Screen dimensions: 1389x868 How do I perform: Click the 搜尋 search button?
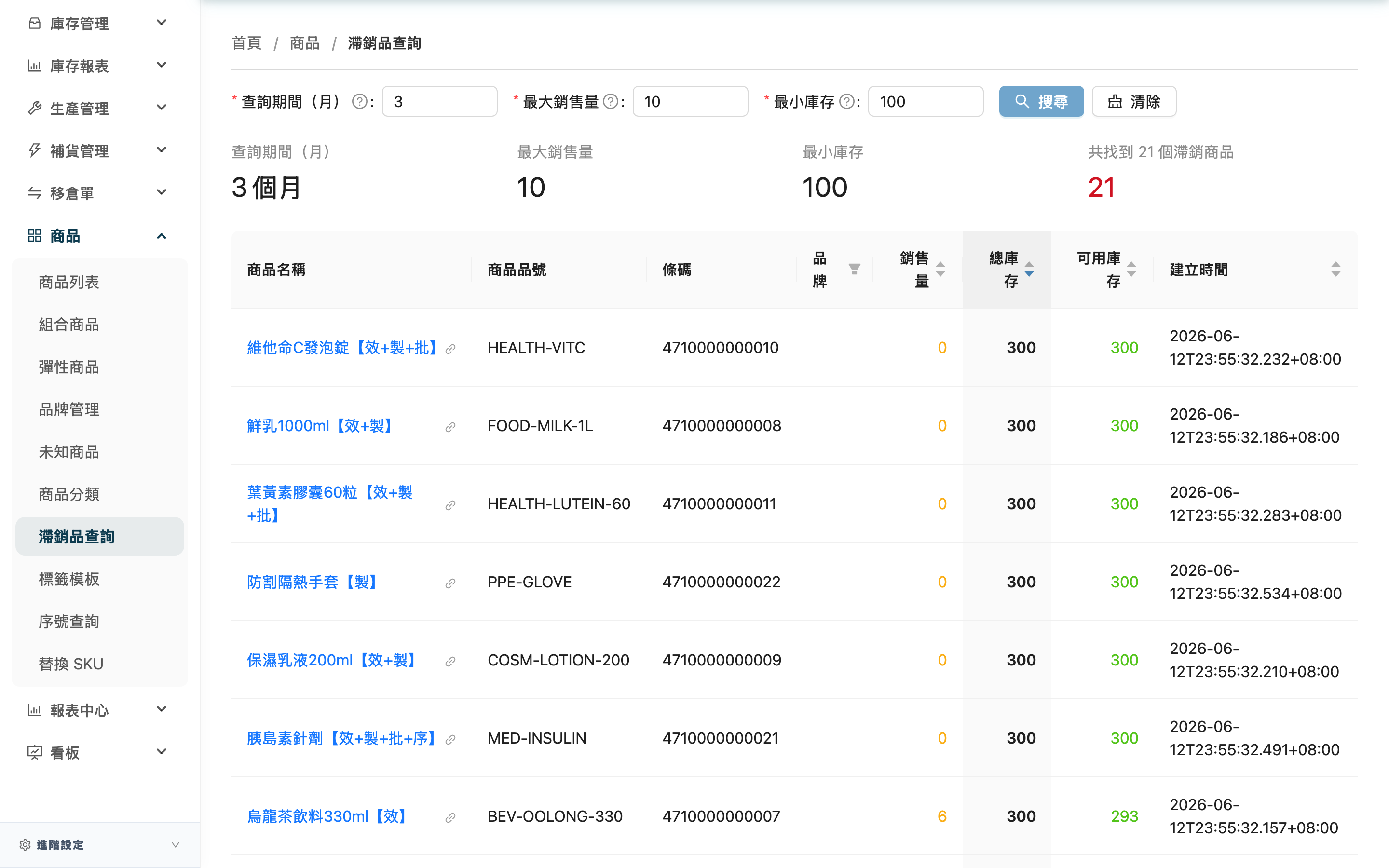(1041, 102)
